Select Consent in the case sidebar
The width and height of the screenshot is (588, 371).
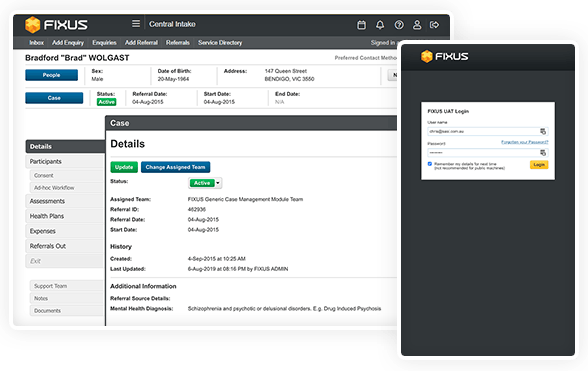click(67, 176)
